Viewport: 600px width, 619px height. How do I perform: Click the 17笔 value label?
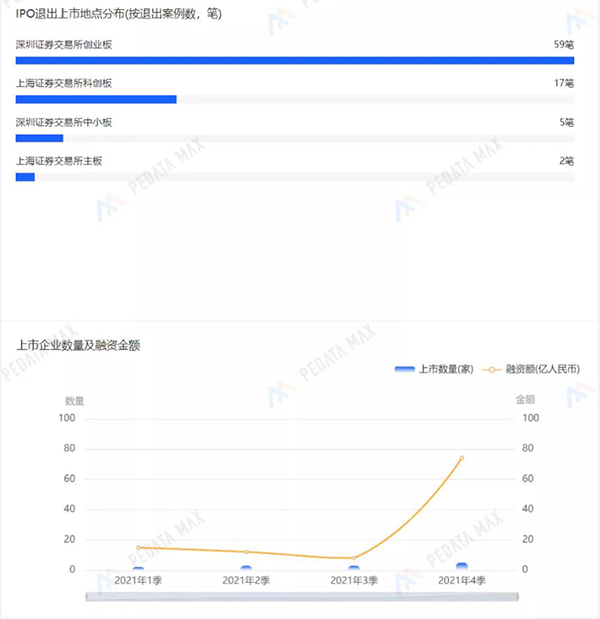click(563, 83)
